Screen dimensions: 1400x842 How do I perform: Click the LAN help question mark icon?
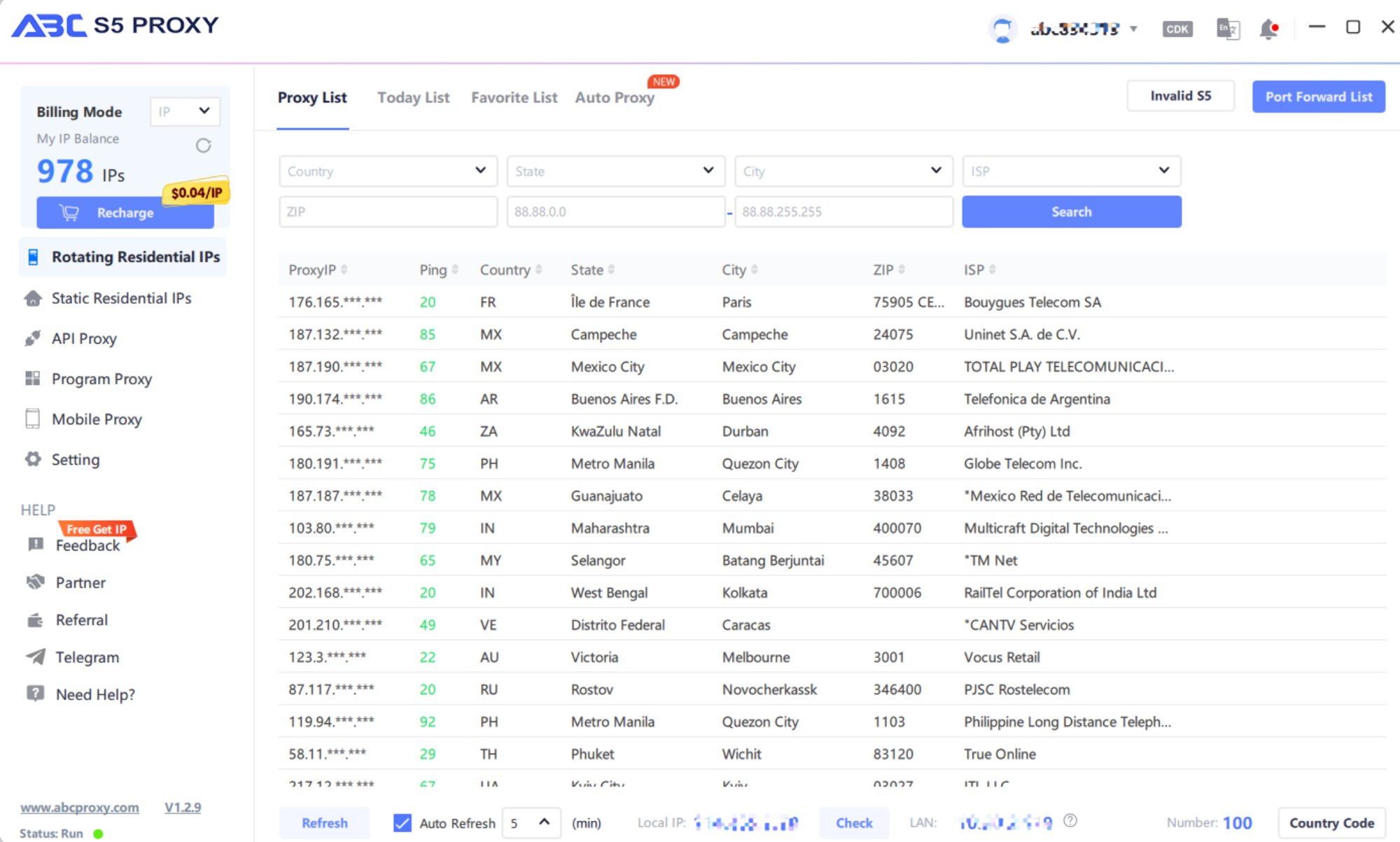(x=1070, y=821)
